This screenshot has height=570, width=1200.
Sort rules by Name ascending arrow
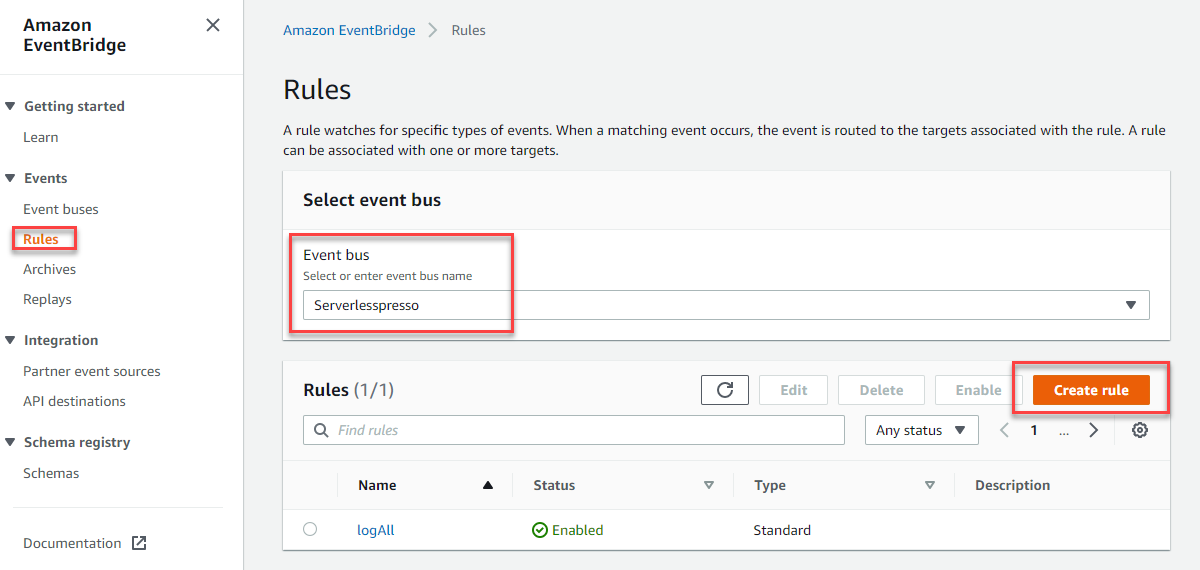click(488, 485)
